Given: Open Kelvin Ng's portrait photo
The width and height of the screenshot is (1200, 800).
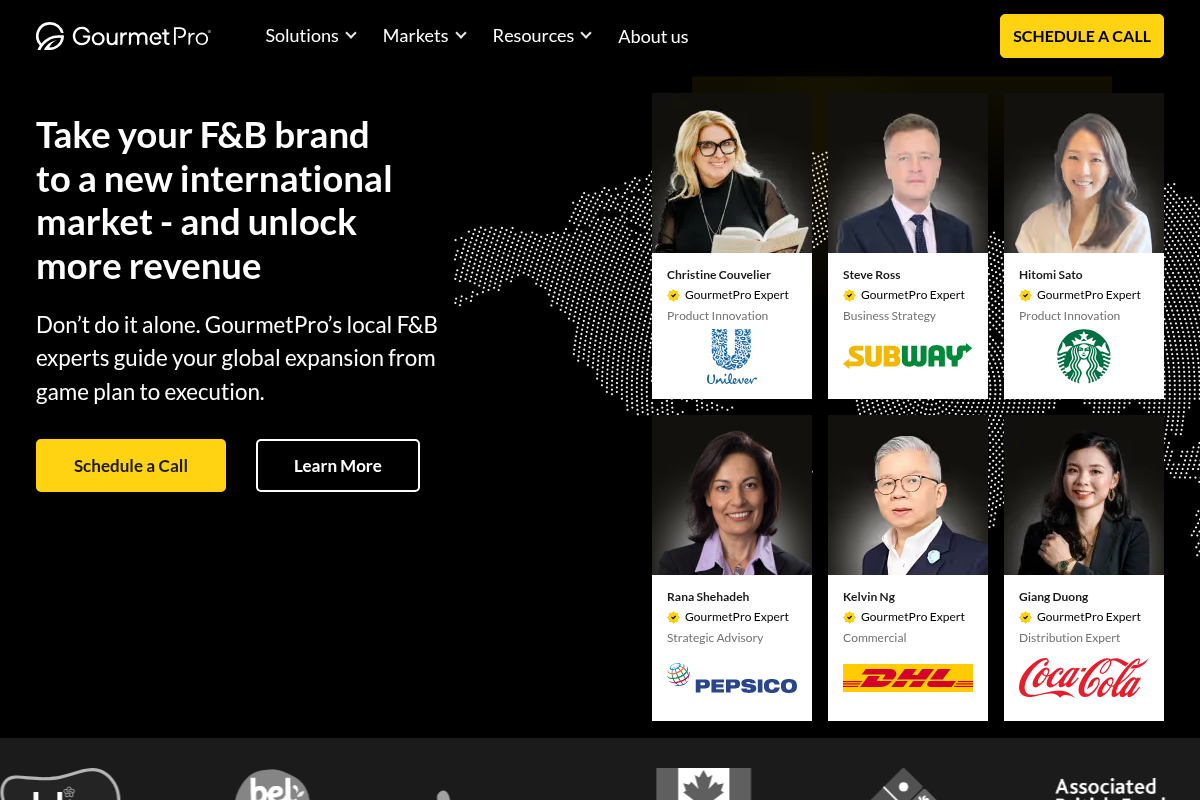Looking at the screenshot, I should [908, 495].
